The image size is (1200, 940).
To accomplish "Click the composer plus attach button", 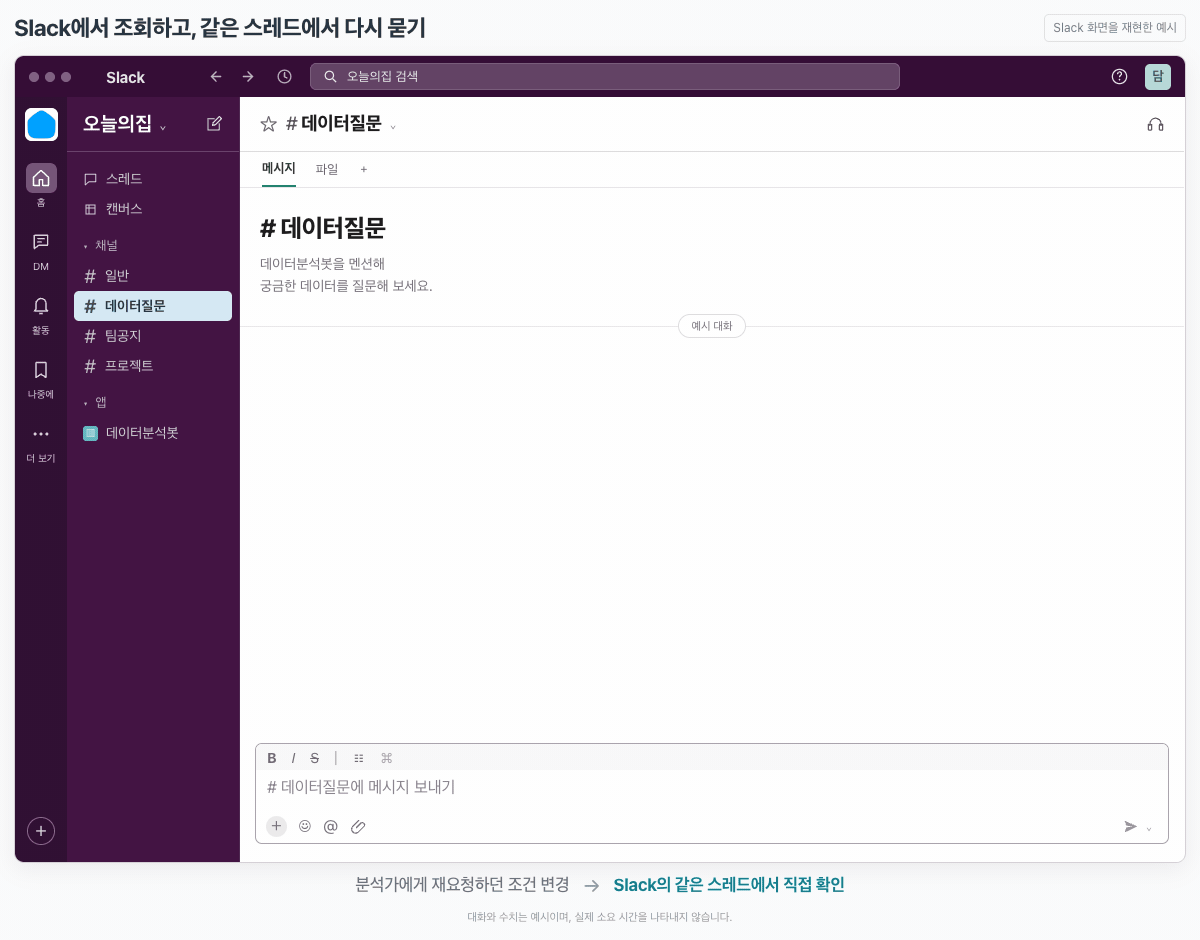I will [x=276, y=826].
